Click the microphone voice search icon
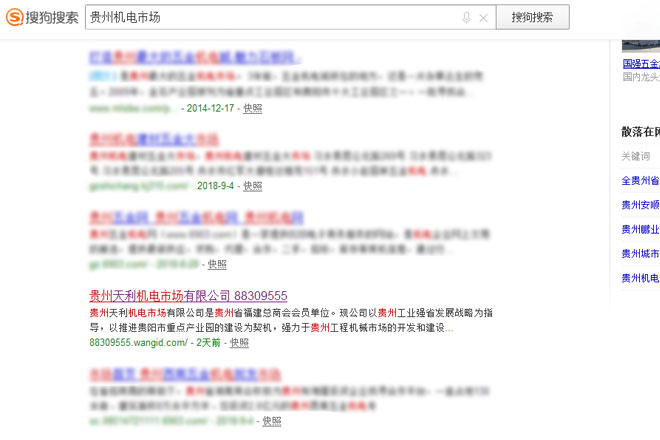Screen dimensions: 660x440 click(x=466, y=18)
